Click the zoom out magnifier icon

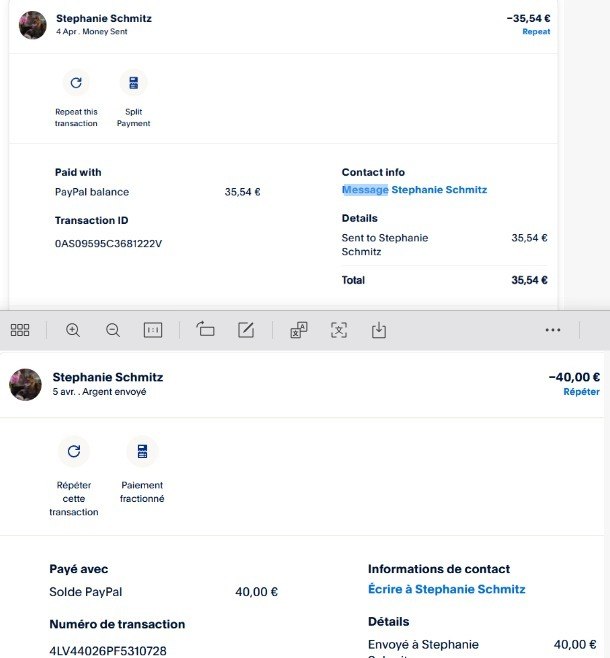click(113, 330)
